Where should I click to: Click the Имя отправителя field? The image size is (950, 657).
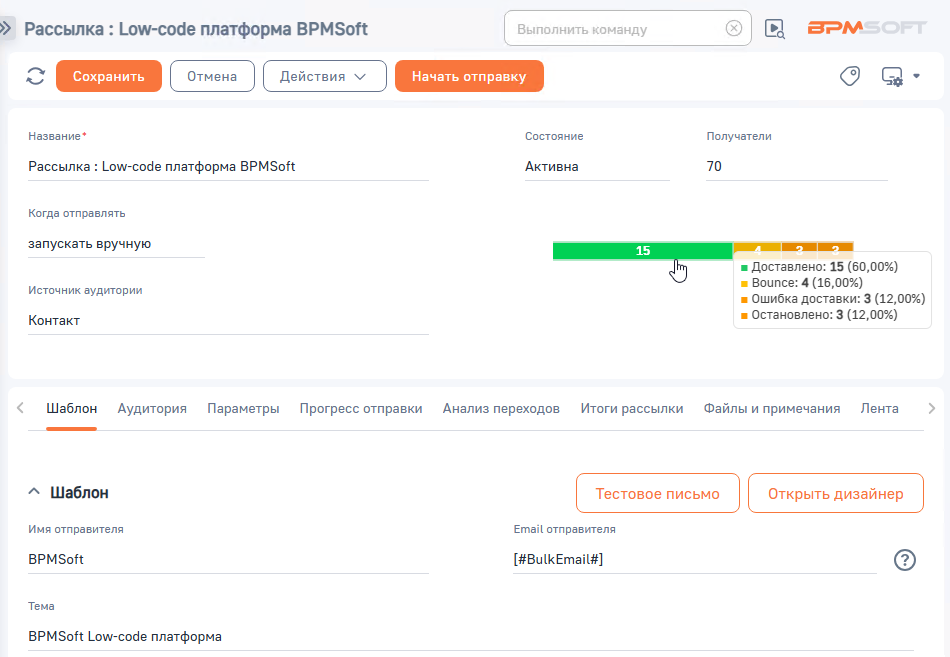(228, 559)
